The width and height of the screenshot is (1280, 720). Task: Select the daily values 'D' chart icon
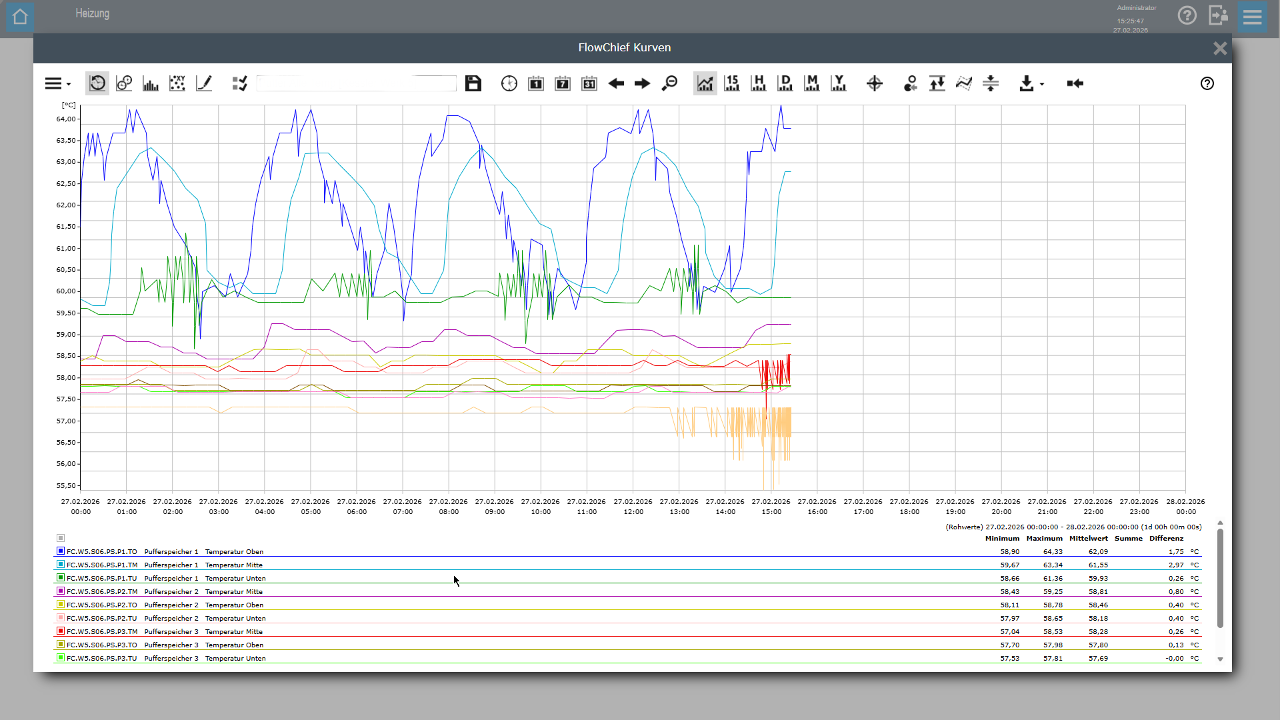(x=785, y=84)
